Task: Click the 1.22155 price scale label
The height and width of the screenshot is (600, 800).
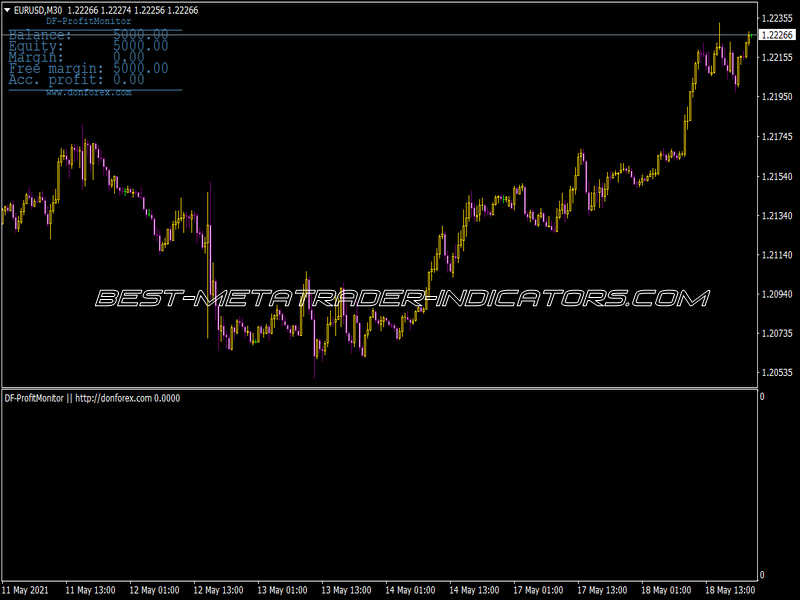Action: tap(777, 57)
